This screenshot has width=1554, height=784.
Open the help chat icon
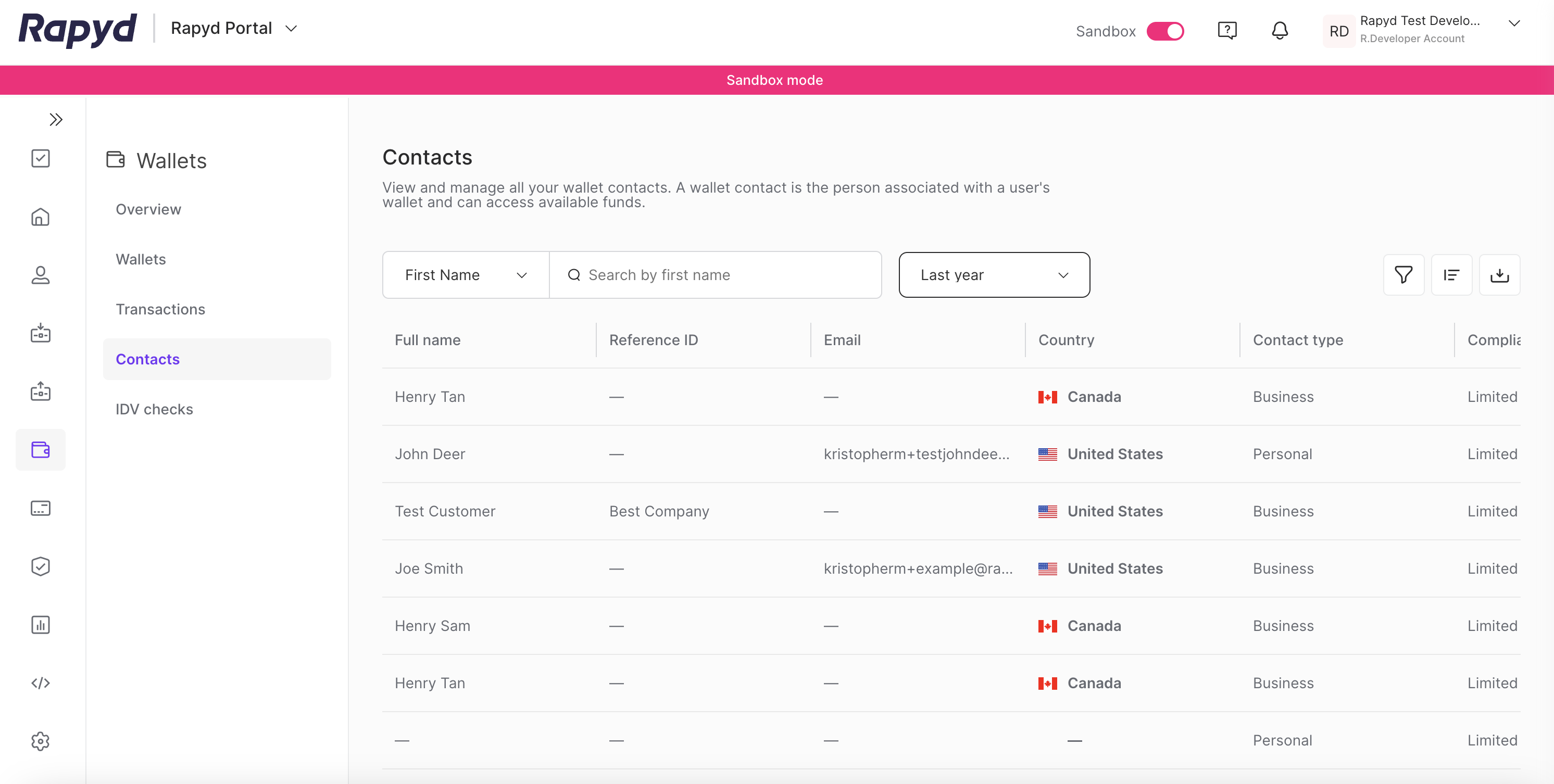tap(1227, 31)
